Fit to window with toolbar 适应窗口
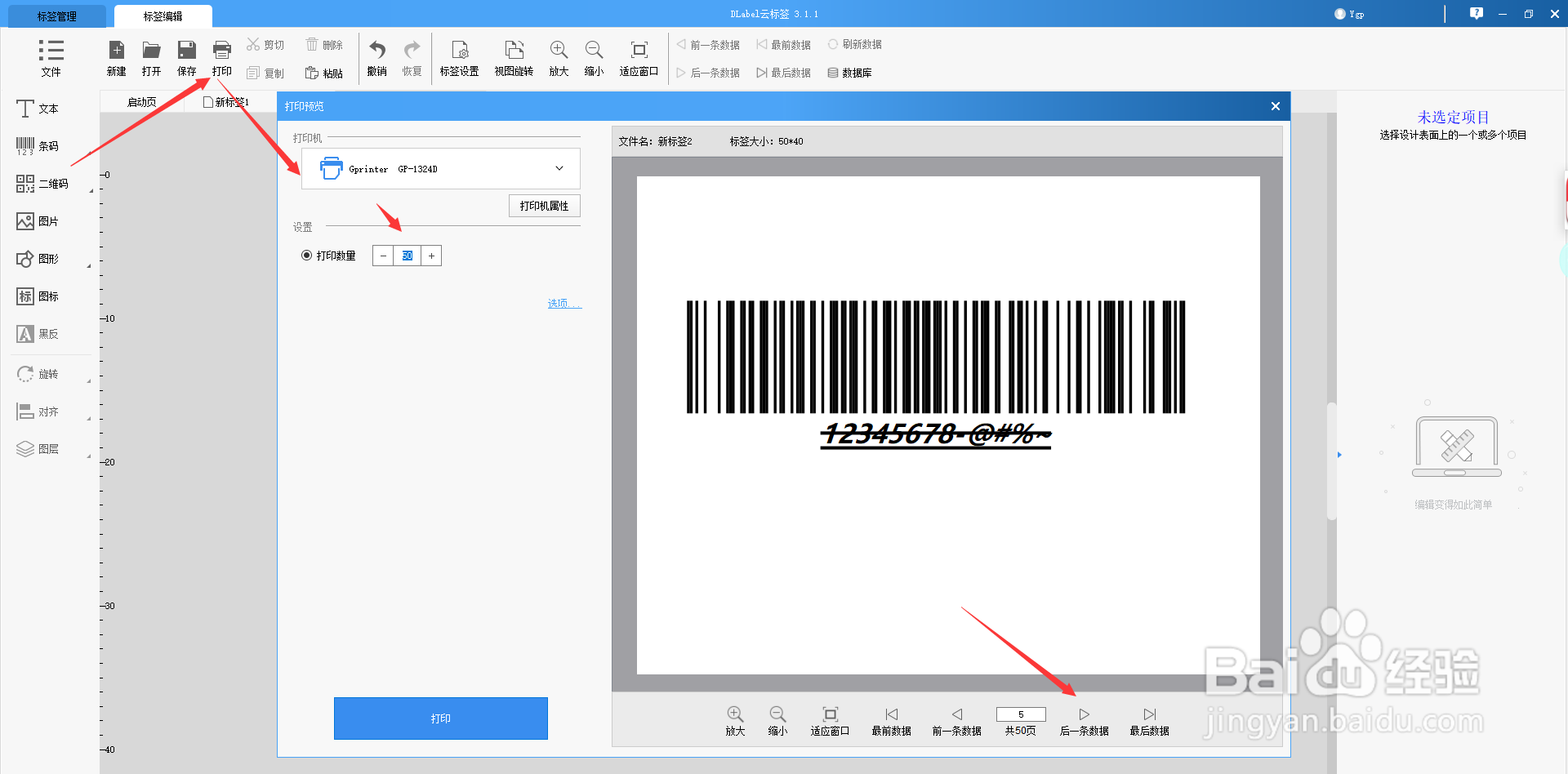Viewport: 1568px width, 774px height. pyautogui.click(x=639, y=59)
